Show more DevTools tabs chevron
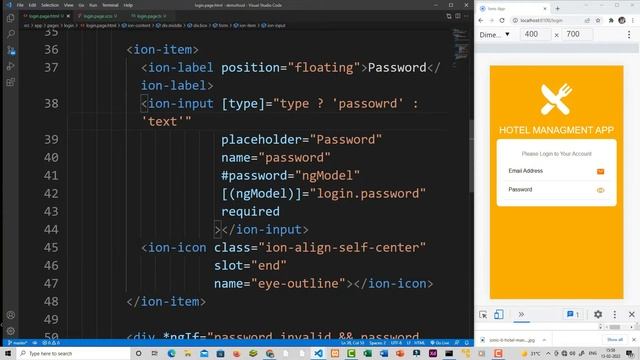 (521, 314)
